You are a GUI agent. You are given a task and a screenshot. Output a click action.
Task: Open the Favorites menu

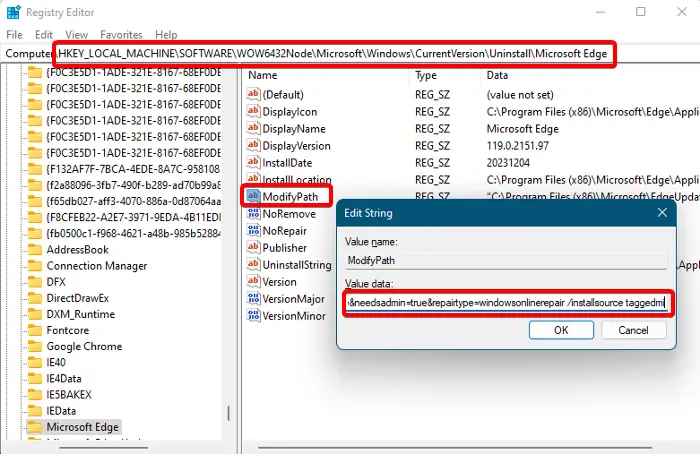[x=121, y=34]
